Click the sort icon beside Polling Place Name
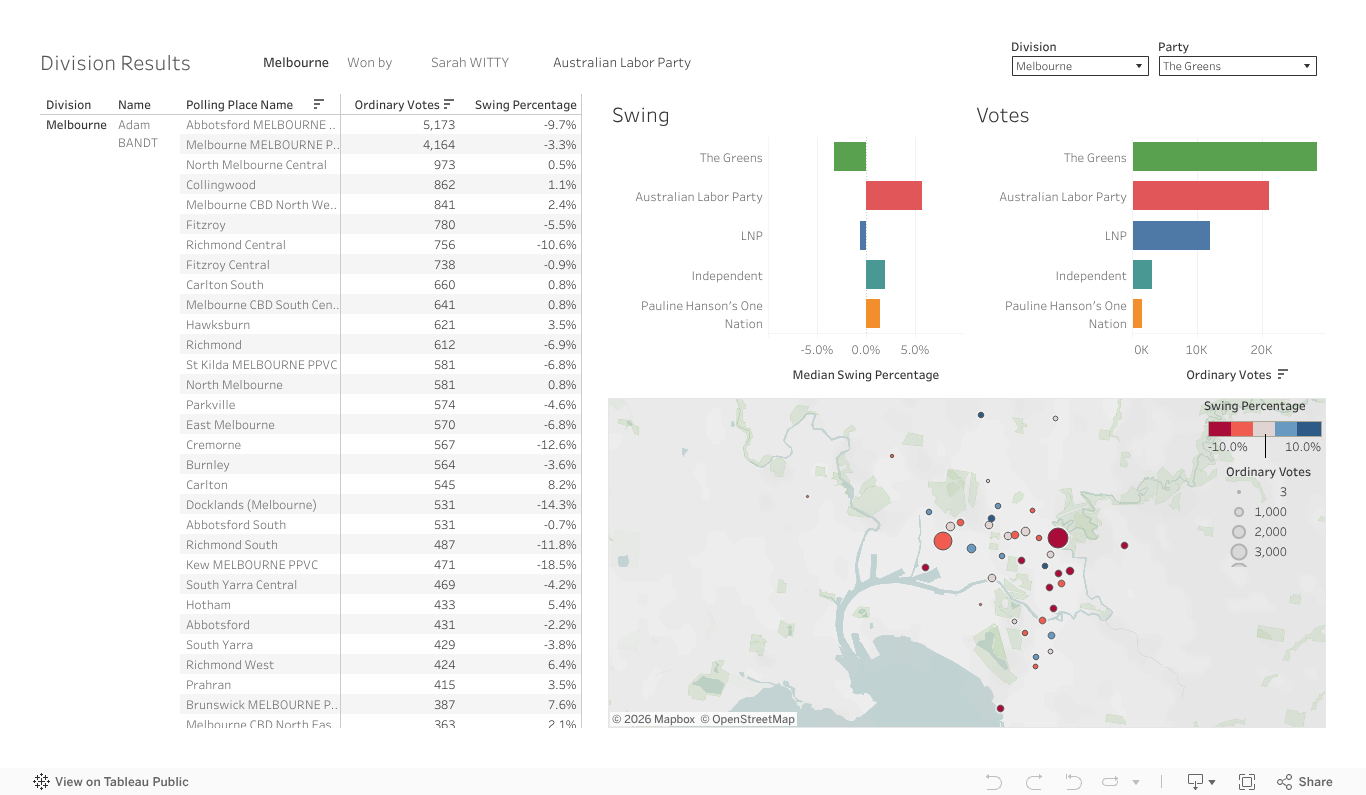 318,104
